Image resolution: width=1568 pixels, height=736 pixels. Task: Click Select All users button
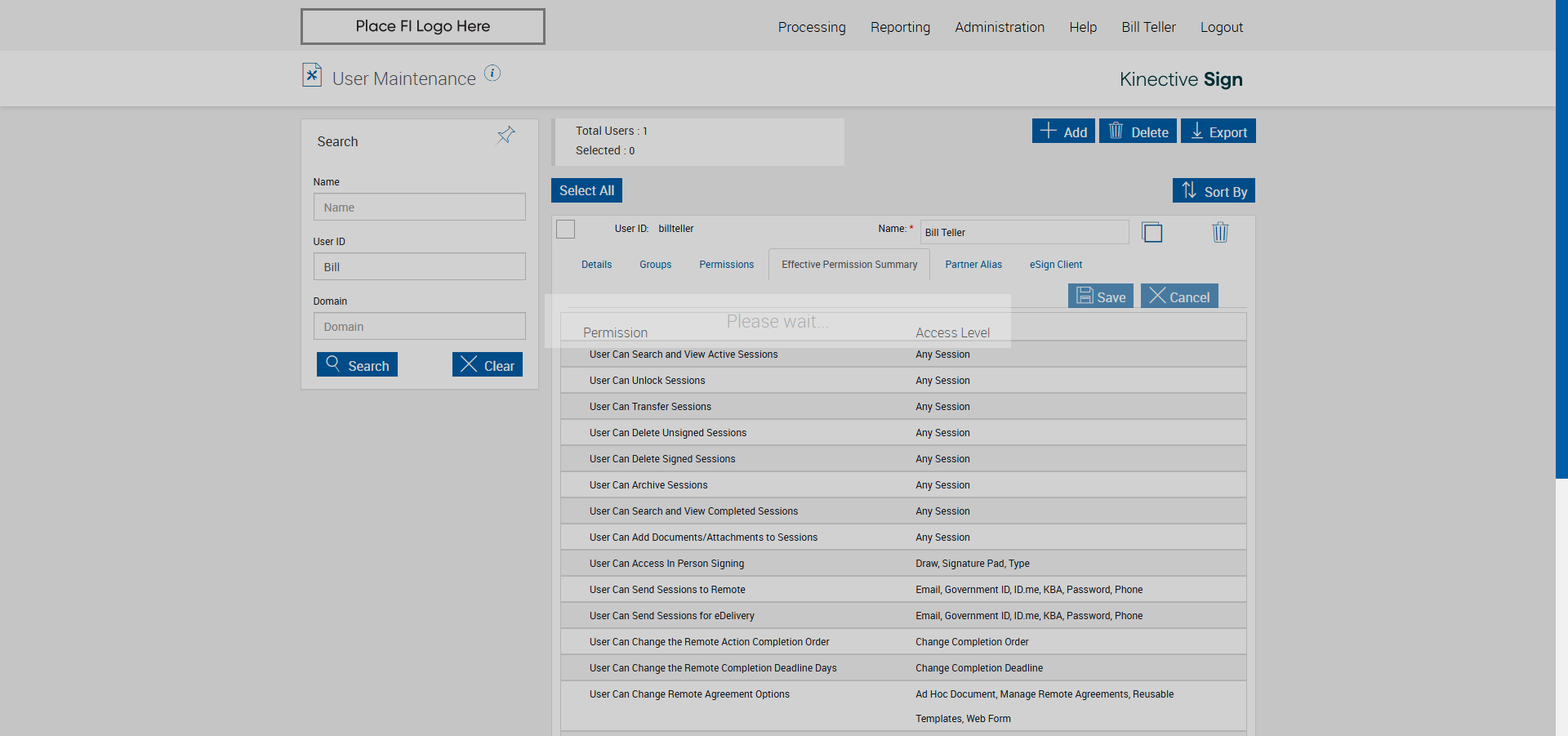(x=586, y=190)
